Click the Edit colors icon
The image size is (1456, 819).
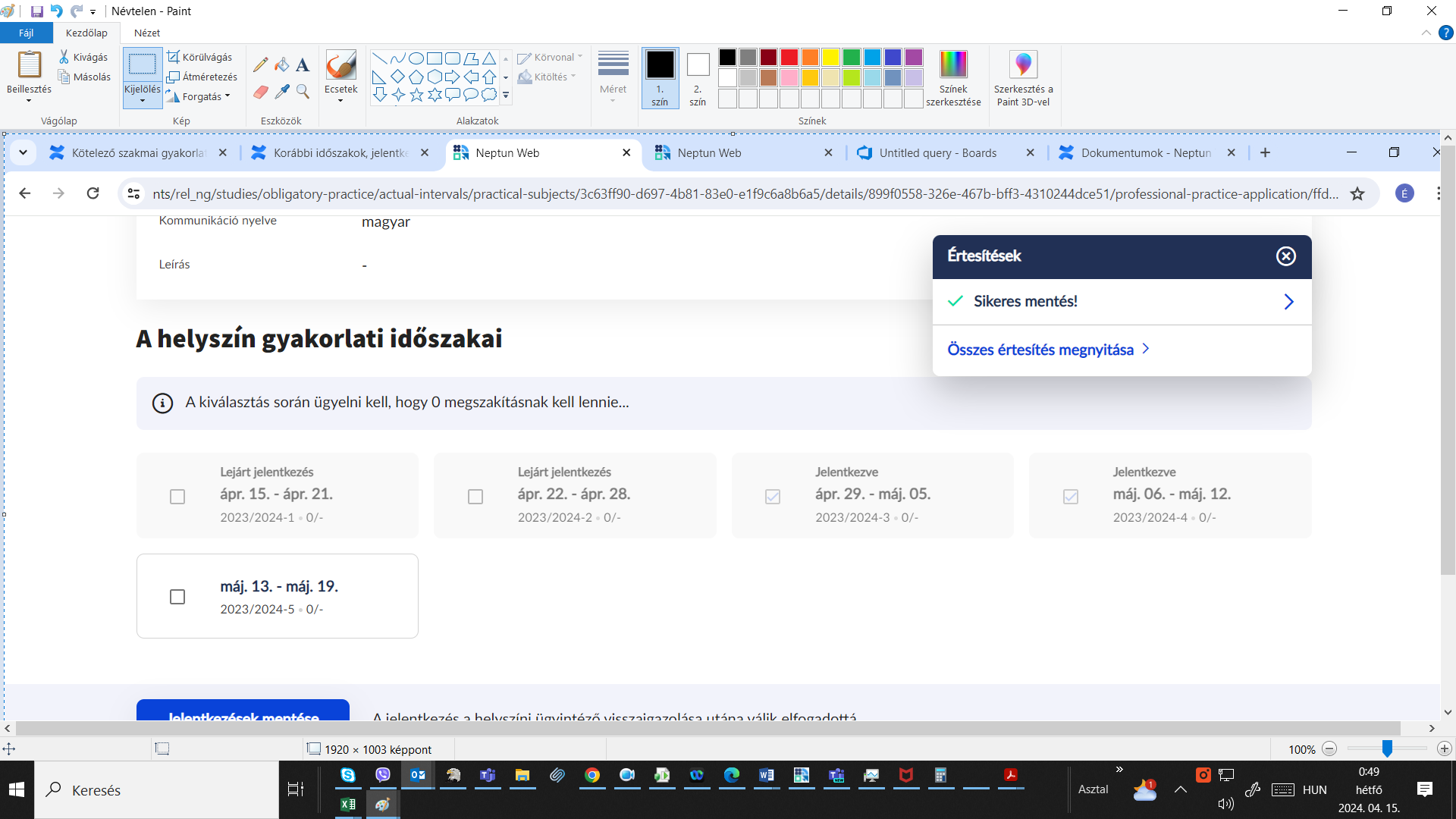click(953, 65)
